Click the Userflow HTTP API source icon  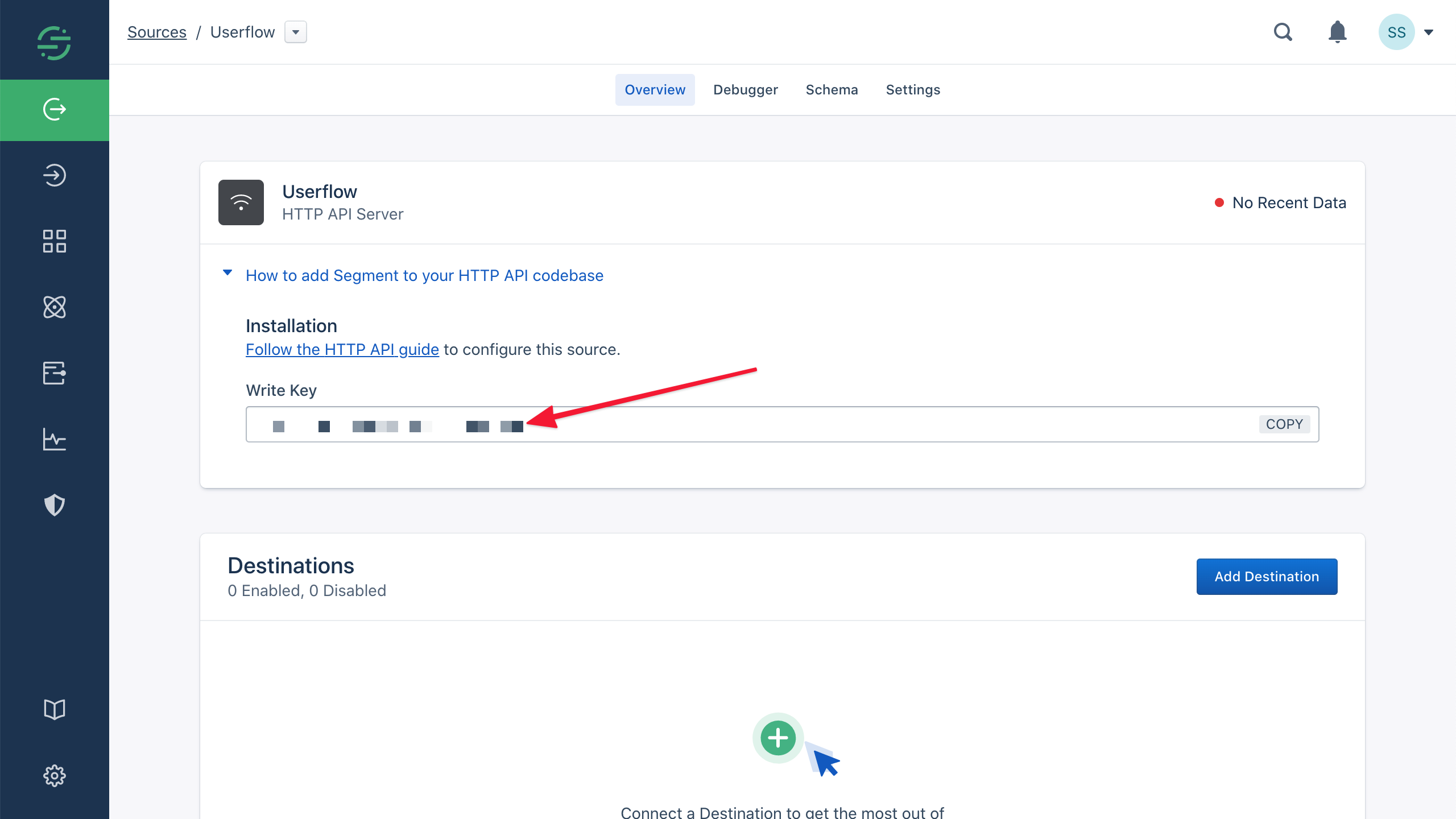coord(241,202)
